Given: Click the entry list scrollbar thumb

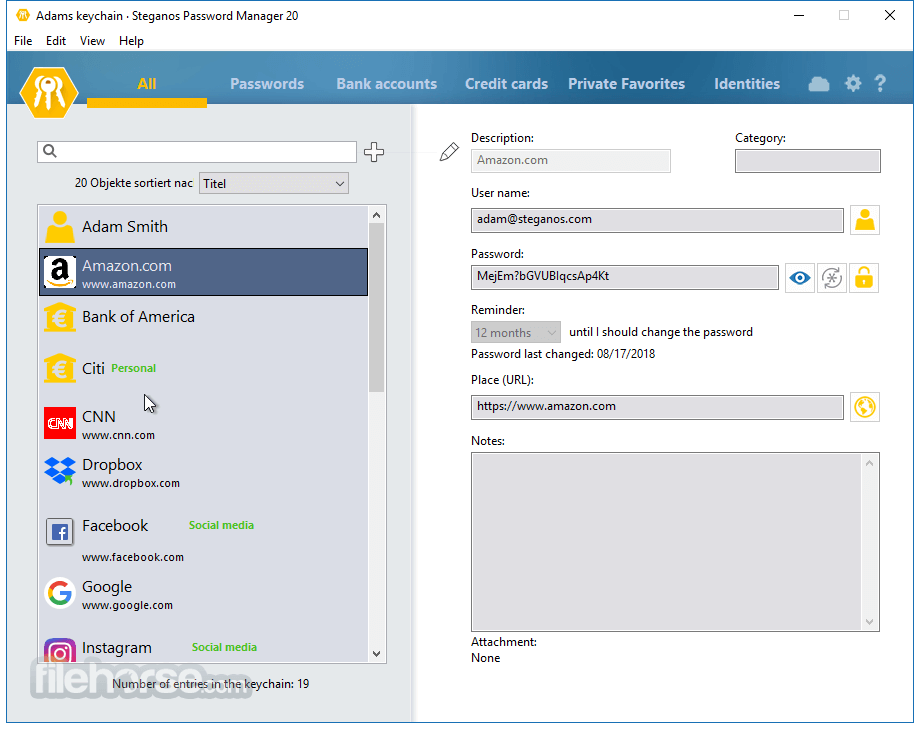Looking at the screenshot, I should 377,308.
